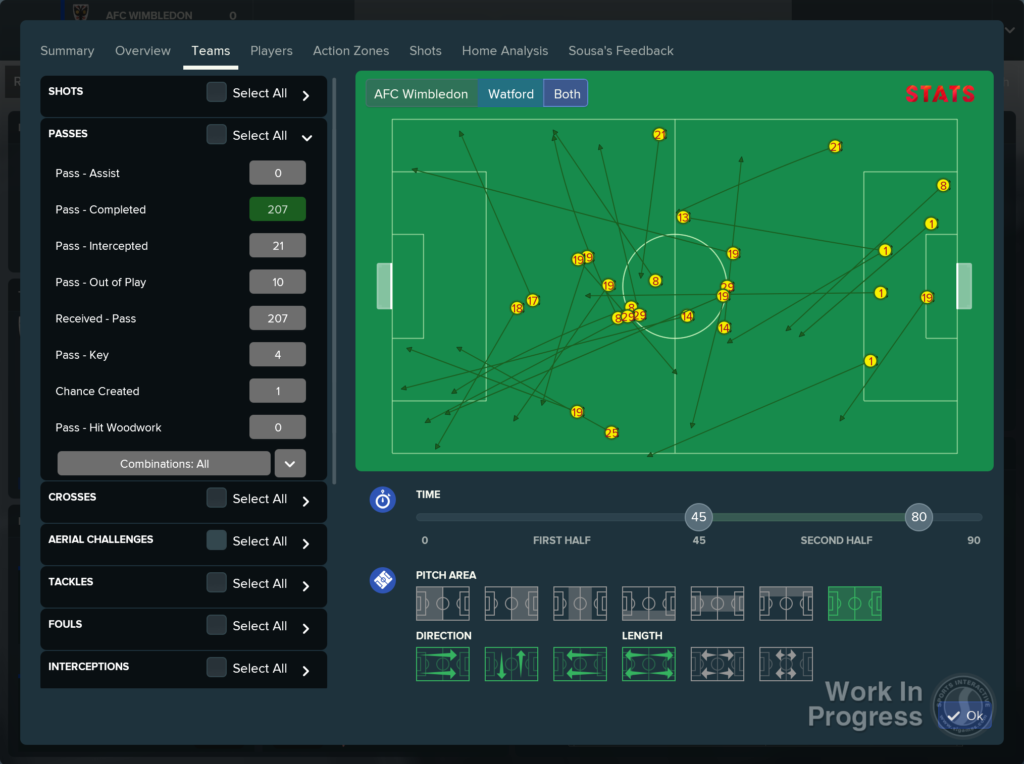
Task: Open the Home Analysis tab
Action: coord(505,51)
